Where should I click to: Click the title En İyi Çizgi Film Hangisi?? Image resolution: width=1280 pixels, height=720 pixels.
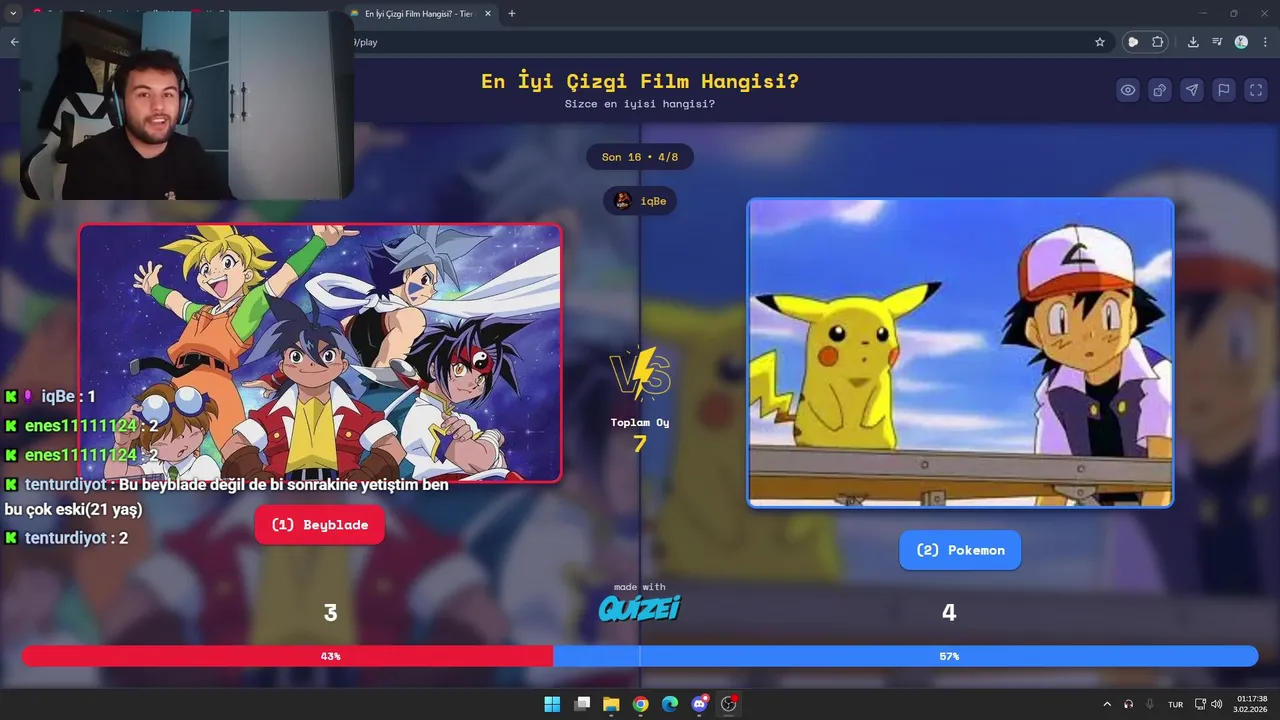coord(640,81)
